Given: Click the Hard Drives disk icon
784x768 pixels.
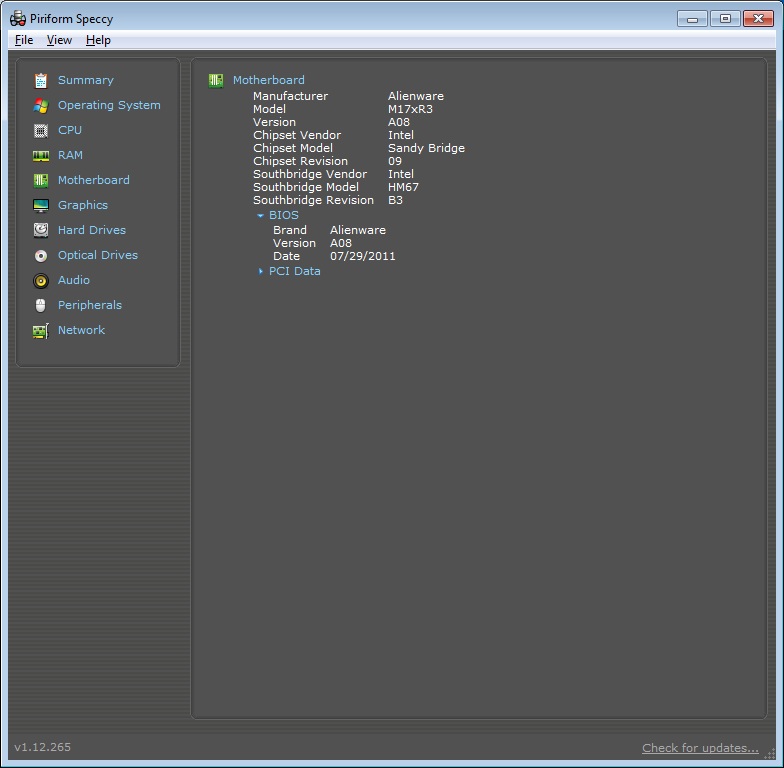Looking at the screenshot, I should (40, 230).
